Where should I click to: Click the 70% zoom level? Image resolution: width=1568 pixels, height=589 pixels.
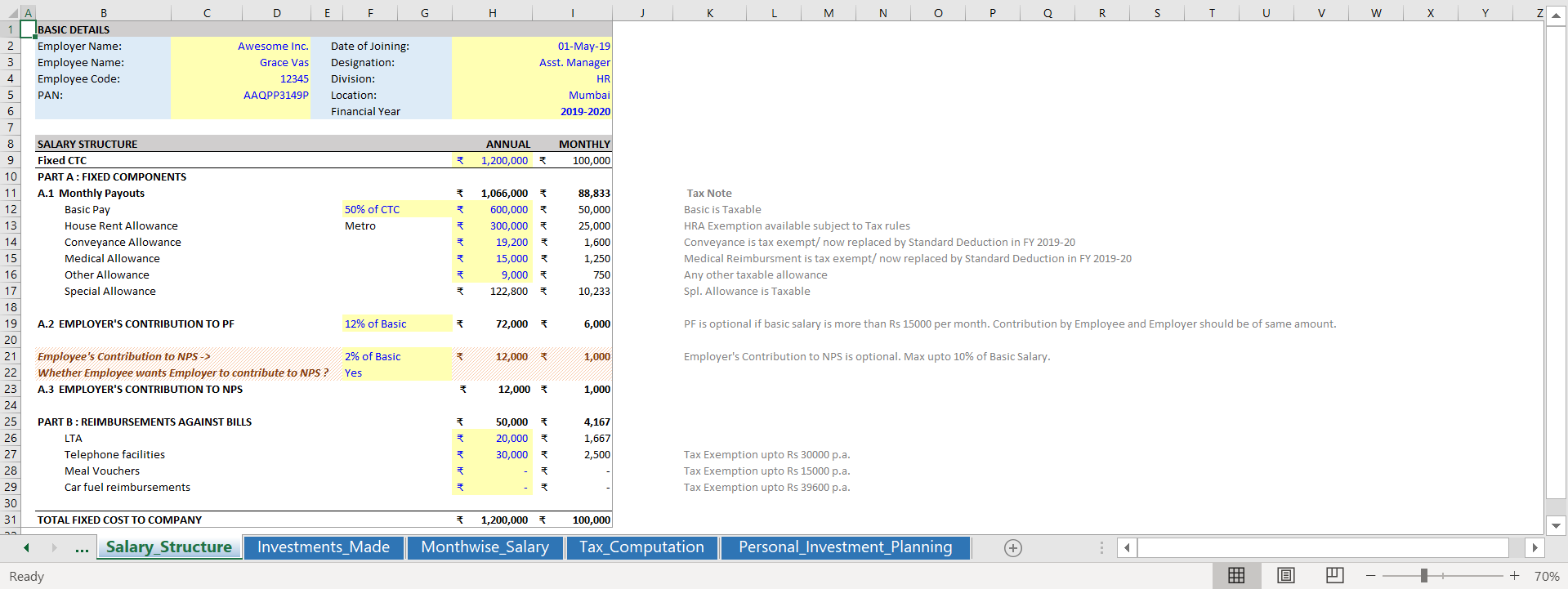1546,576
